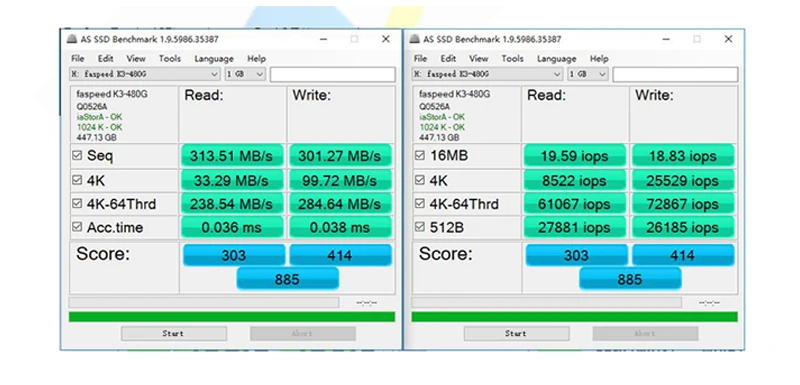Click total score 885 in right window
The height and width of the screenshot is (385, 800).
[x=630, y=279]
